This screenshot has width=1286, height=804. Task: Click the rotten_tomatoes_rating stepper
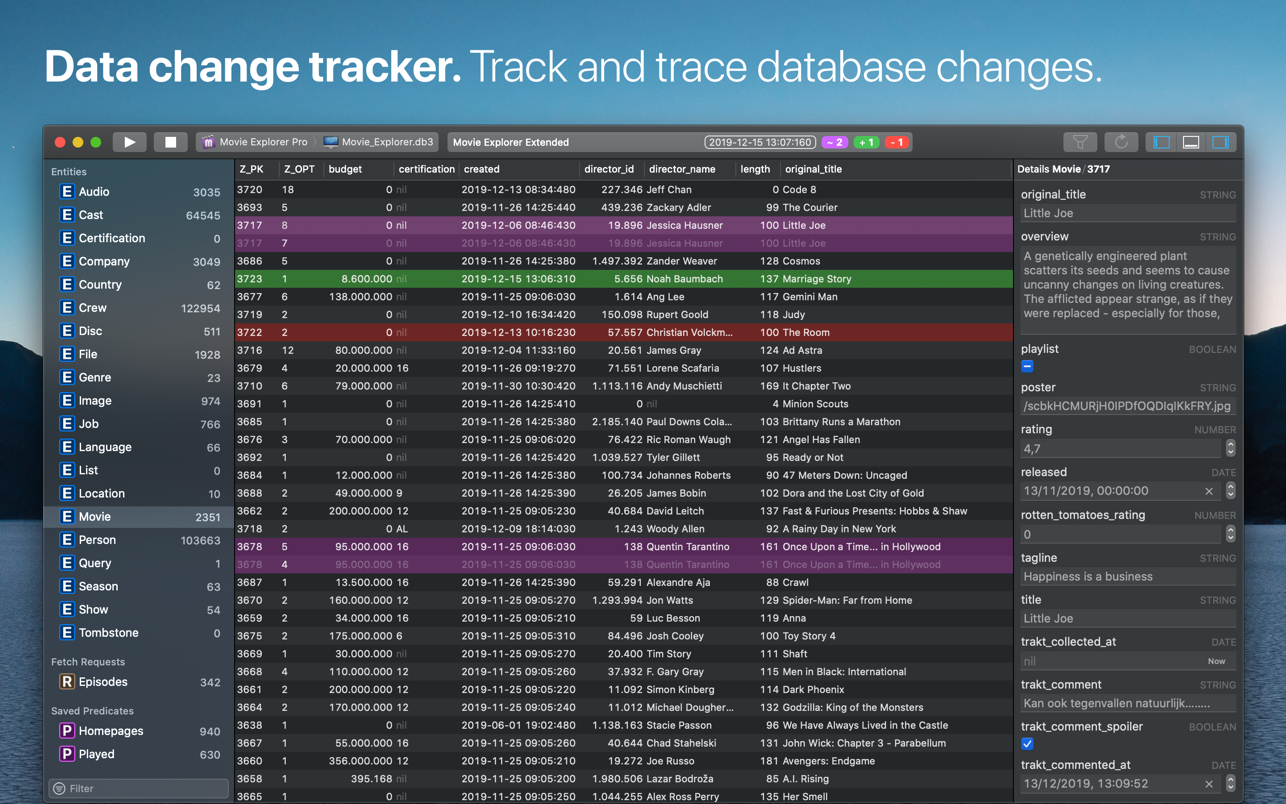coord(1230,534)
